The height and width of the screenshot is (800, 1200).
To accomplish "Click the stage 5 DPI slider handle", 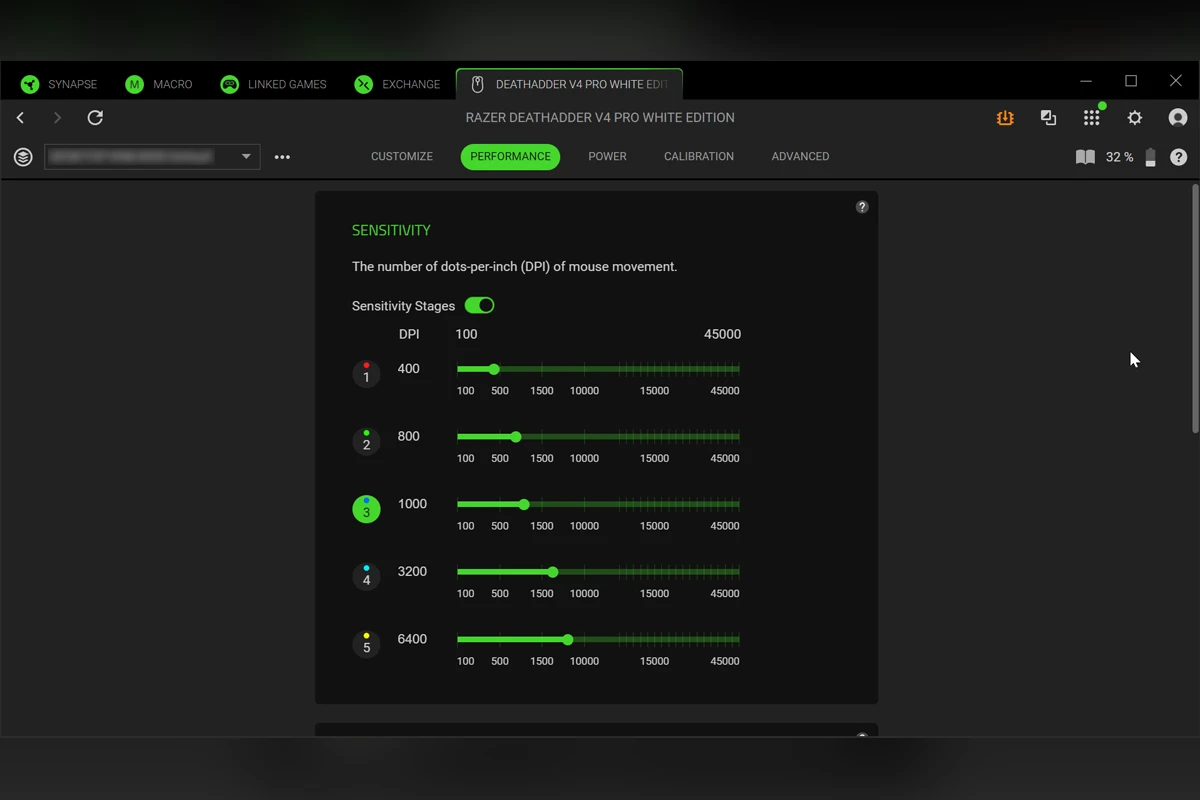I will 568,640.
